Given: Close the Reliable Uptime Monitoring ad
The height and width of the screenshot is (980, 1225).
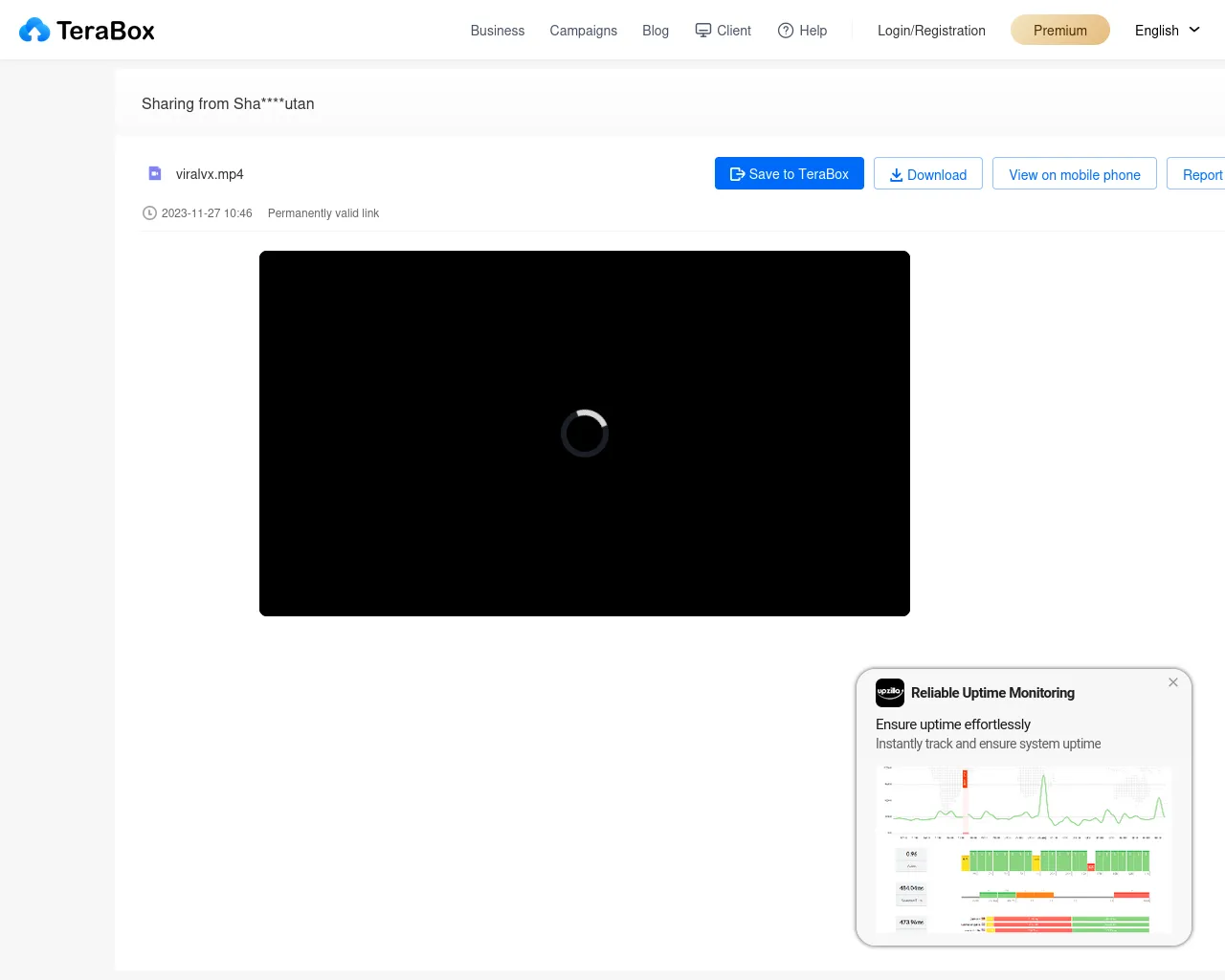Looking at the screenshot, I should [1173, 682].
